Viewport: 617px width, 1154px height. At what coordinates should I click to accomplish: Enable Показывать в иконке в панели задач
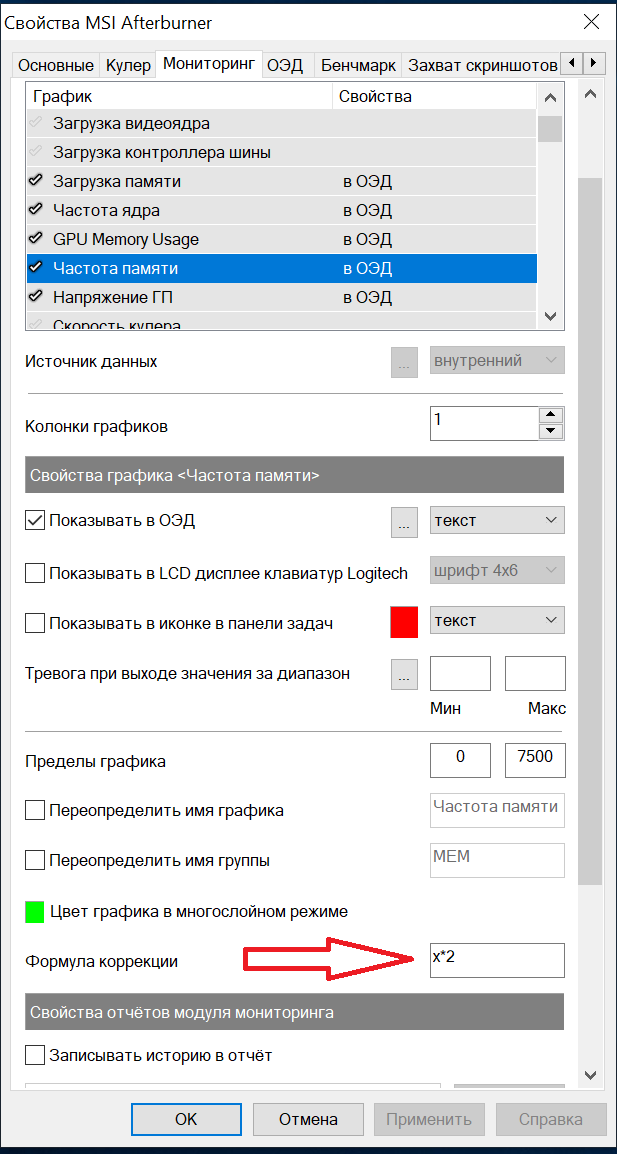35,623
